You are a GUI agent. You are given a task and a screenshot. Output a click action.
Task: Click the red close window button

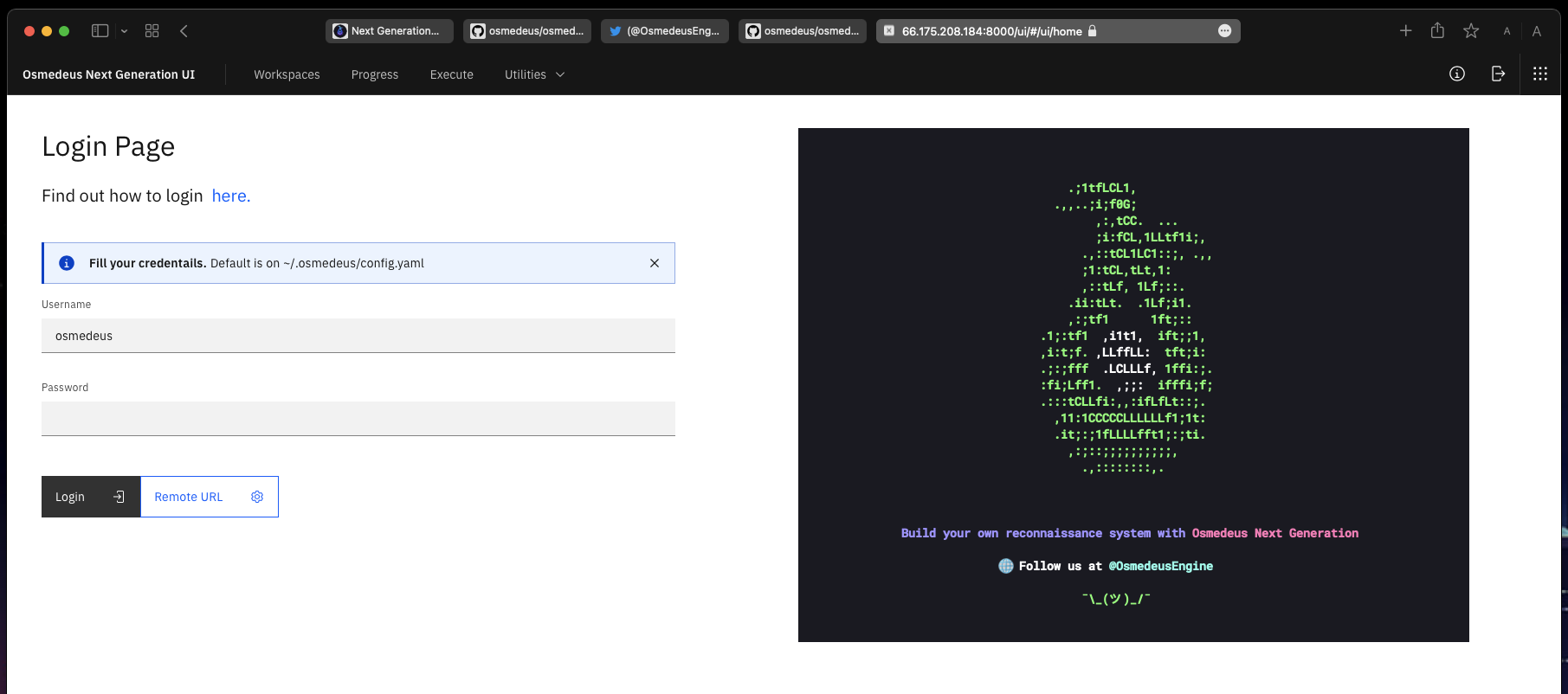(29, 31)
